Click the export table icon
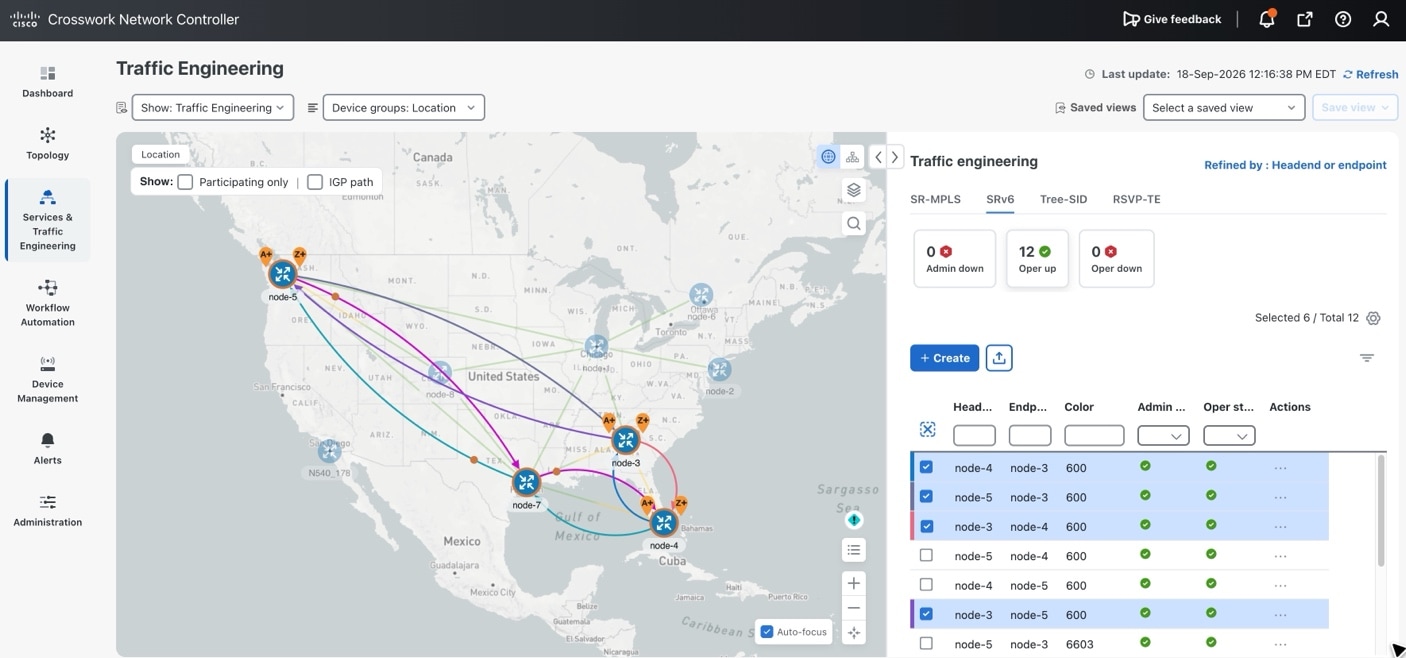Viewport: 1406px width, 658px height. click(999, 358)
